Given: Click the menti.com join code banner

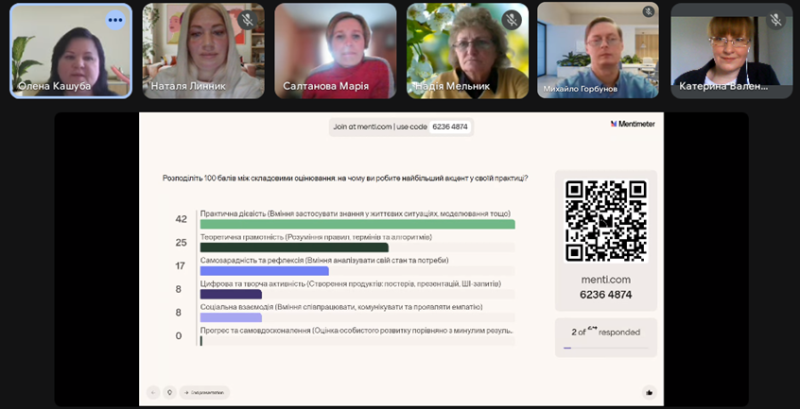Looking at the screenshot, I should (x=400, y=127).
